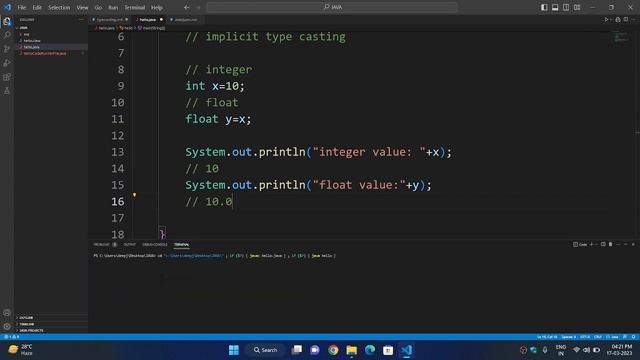Open Terminal menu
Image resolution: width=640 pixels, height=360 pixels.
pyautogui.click(x=135, y=7)
